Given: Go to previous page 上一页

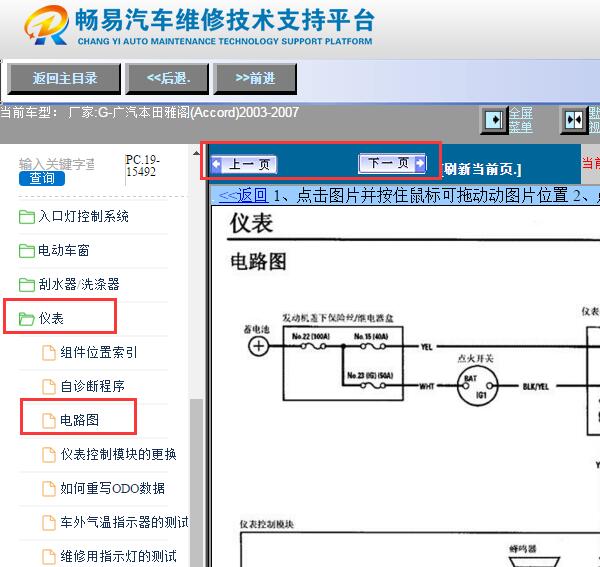Looking at the screenshot, I should tap(244, 165).
